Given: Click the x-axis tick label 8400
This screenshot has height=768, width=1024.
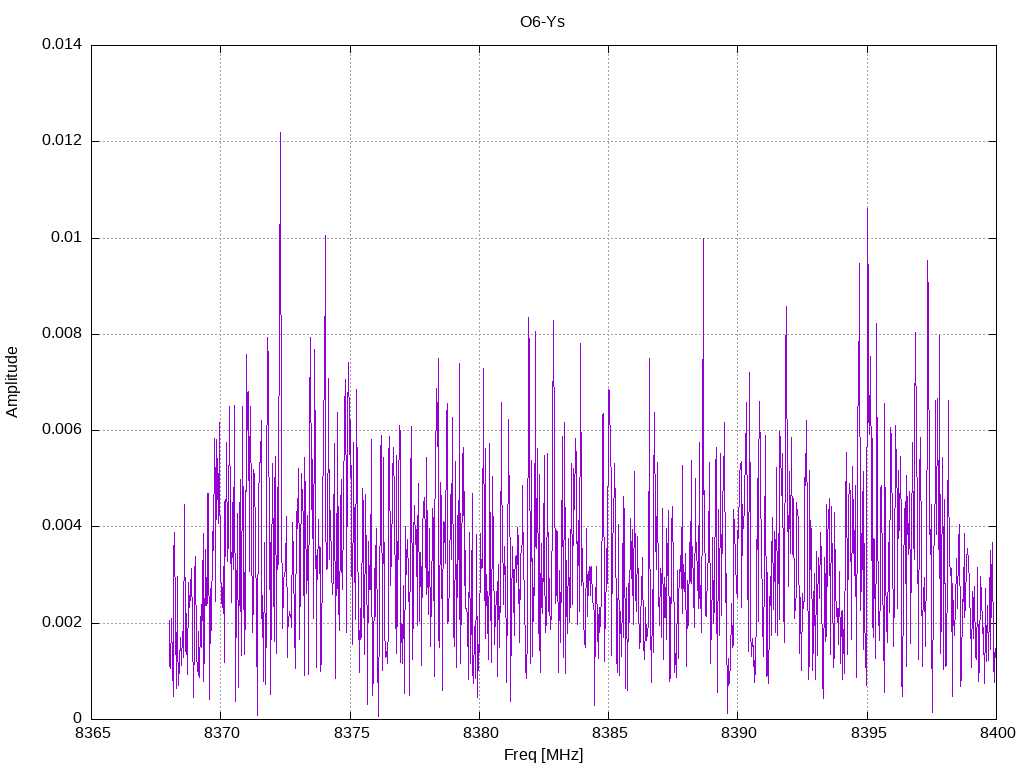Looking at the screenshot, I should [998, 733].
